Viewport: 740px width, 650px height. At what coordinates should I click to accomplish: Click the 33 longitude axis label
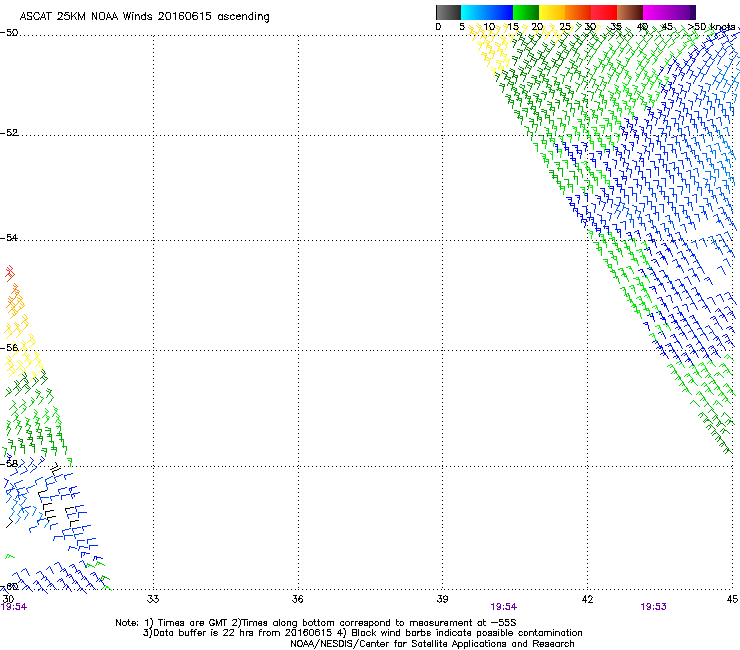click(x=153, y=599)
